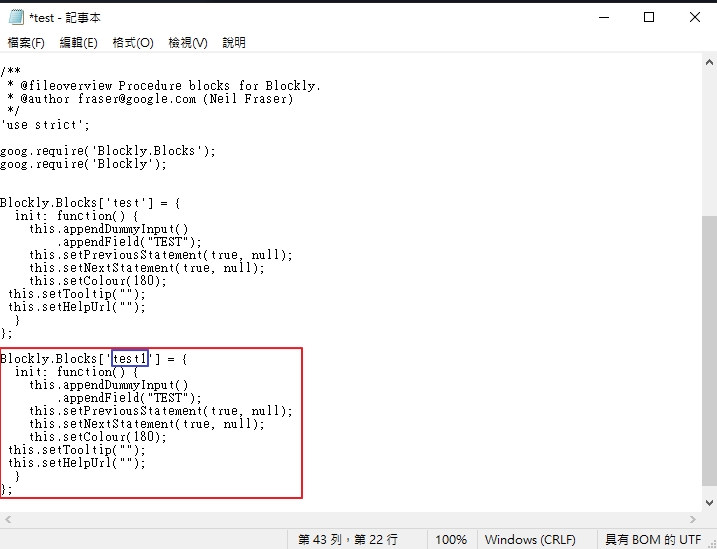Minimize the Notepad window
The image size is (717, 549).
point(604,17)
